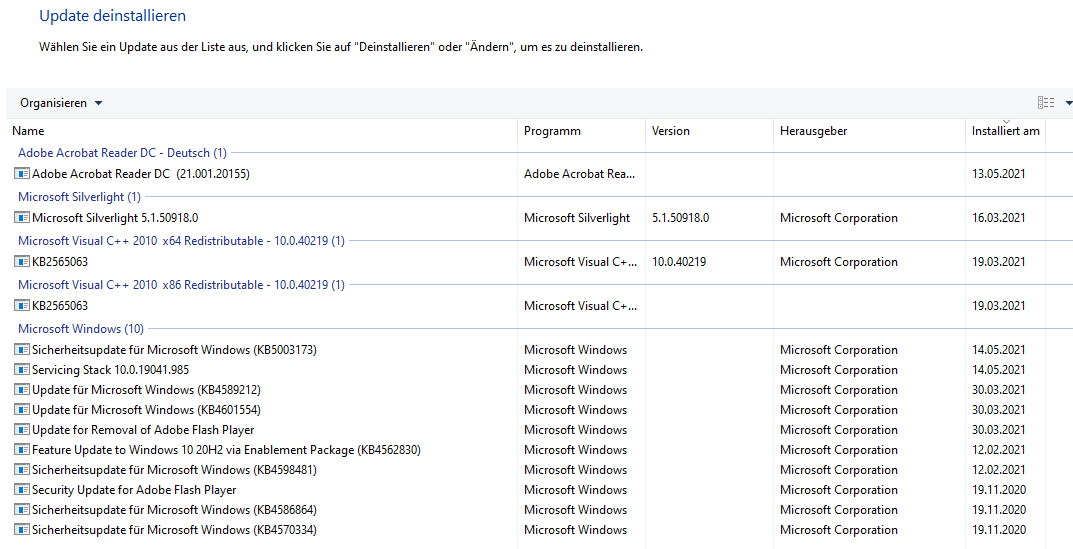Click Microsoft Corporation publisher in Silverlight row
This screenshot has width=1073, height=549.
click(x=839, y=218)
